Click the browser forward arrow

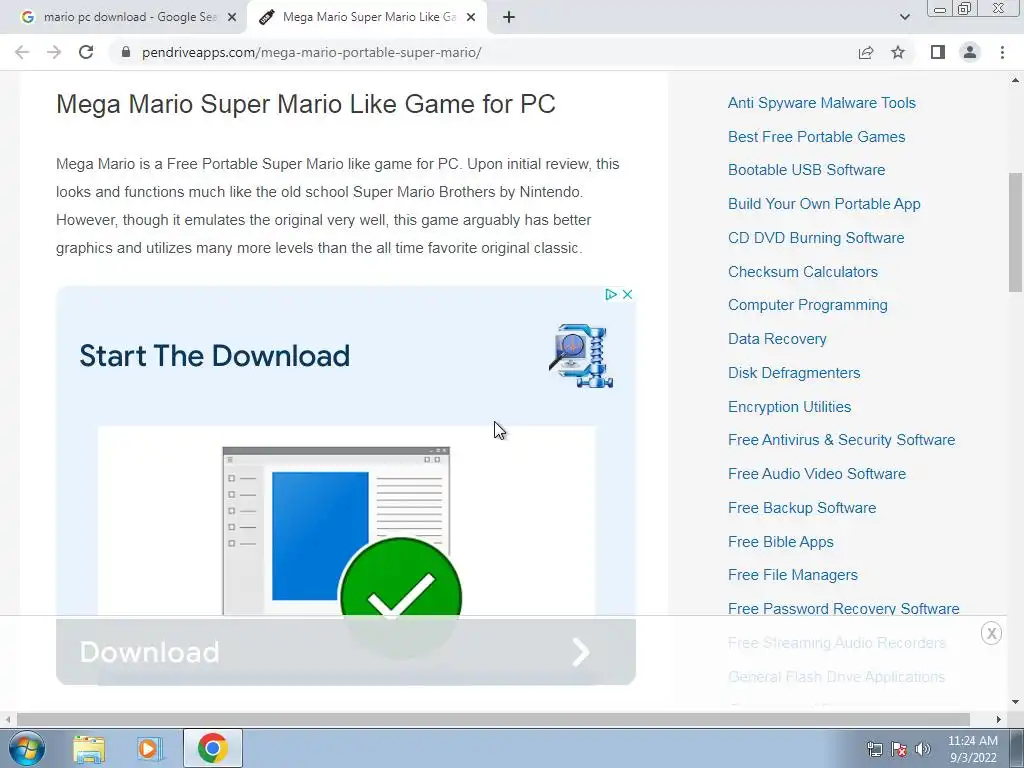(x=54, y=52)
